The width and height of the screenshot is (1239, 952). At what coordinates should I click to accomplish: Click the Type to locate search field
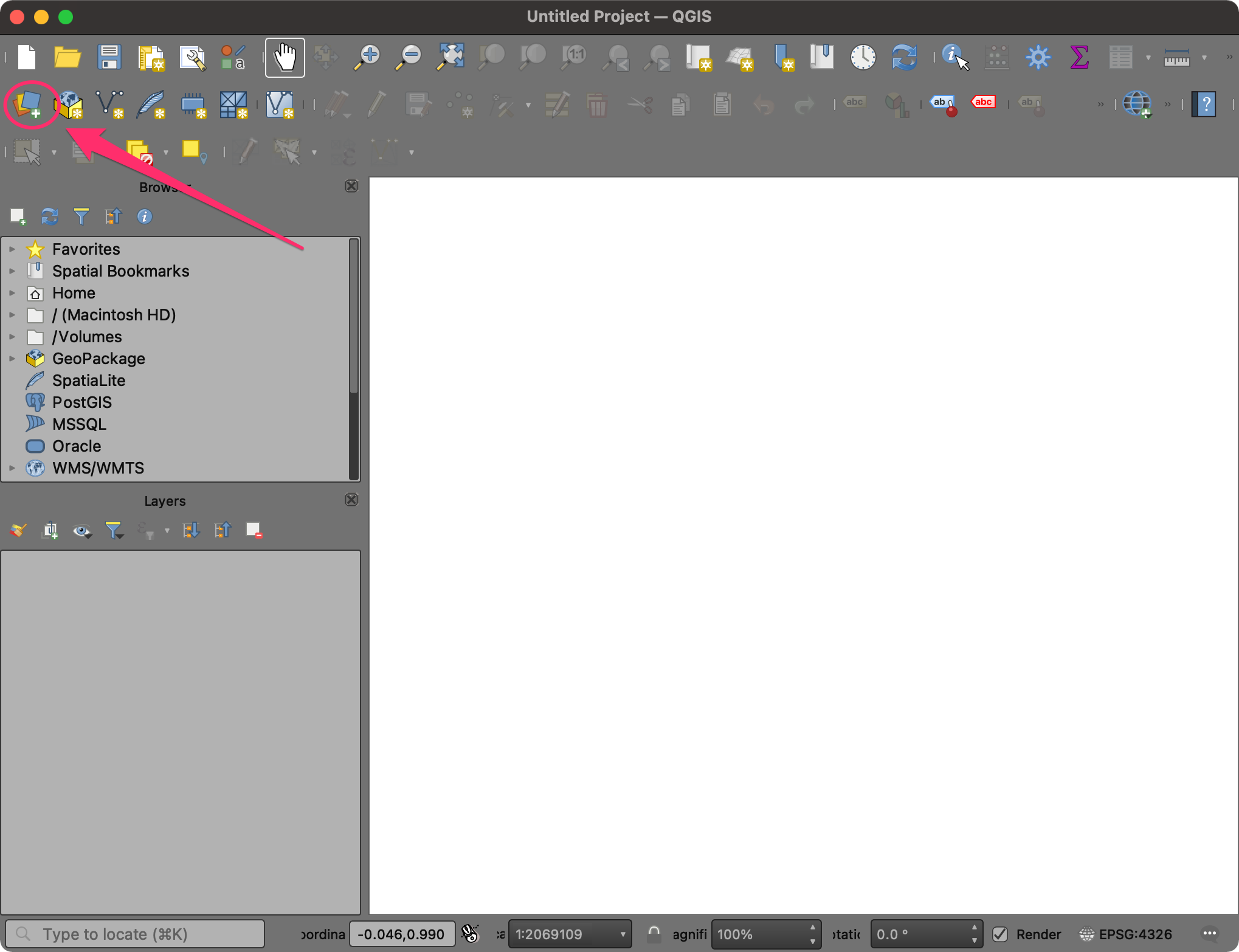pos(135,934)
